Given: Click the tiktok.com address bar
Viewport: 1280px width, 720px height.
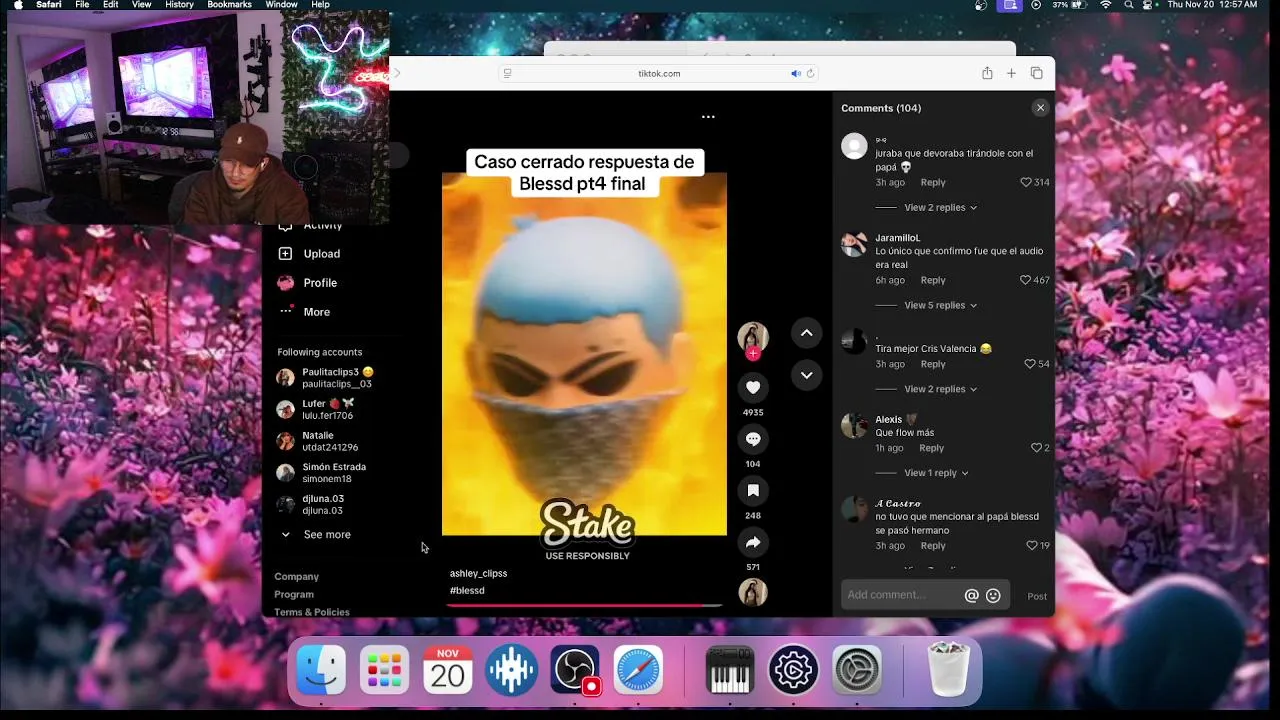Looking at the screenshot, I should 659,73.
